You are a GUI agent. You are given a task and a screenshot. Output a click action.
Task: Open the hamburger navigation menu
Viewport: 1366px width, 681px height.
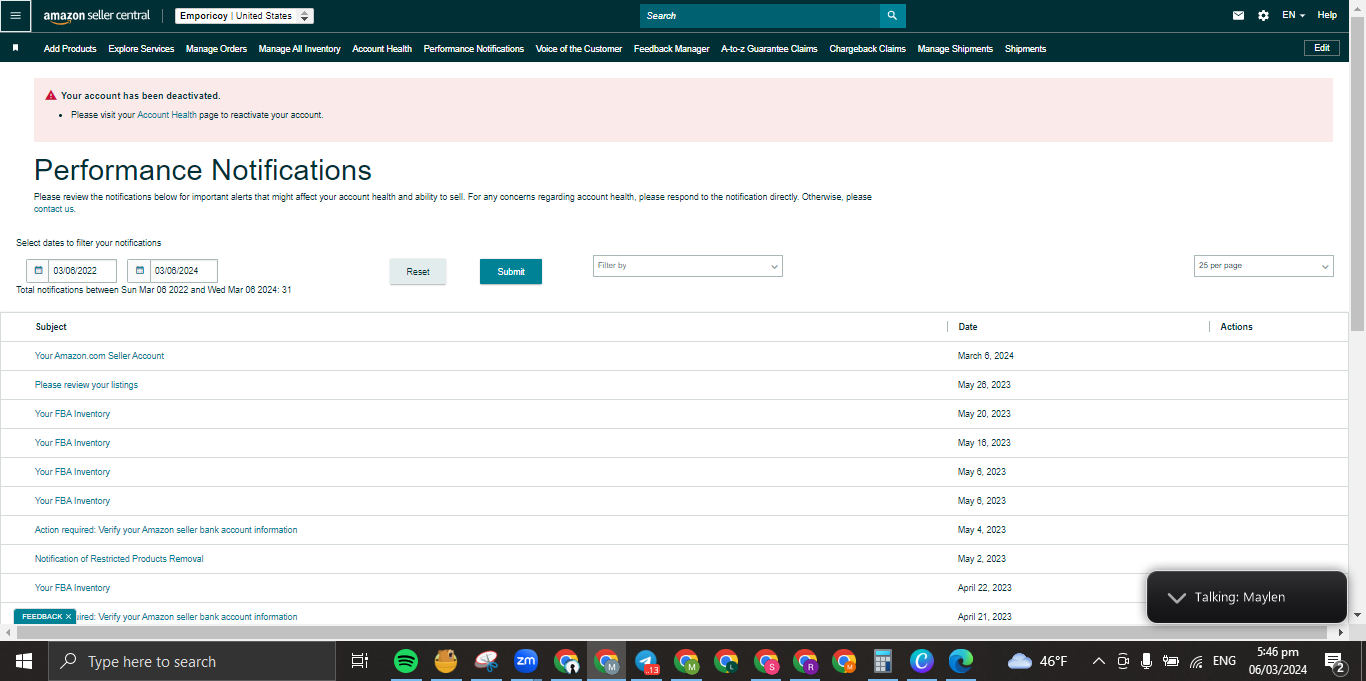point(15,16)
